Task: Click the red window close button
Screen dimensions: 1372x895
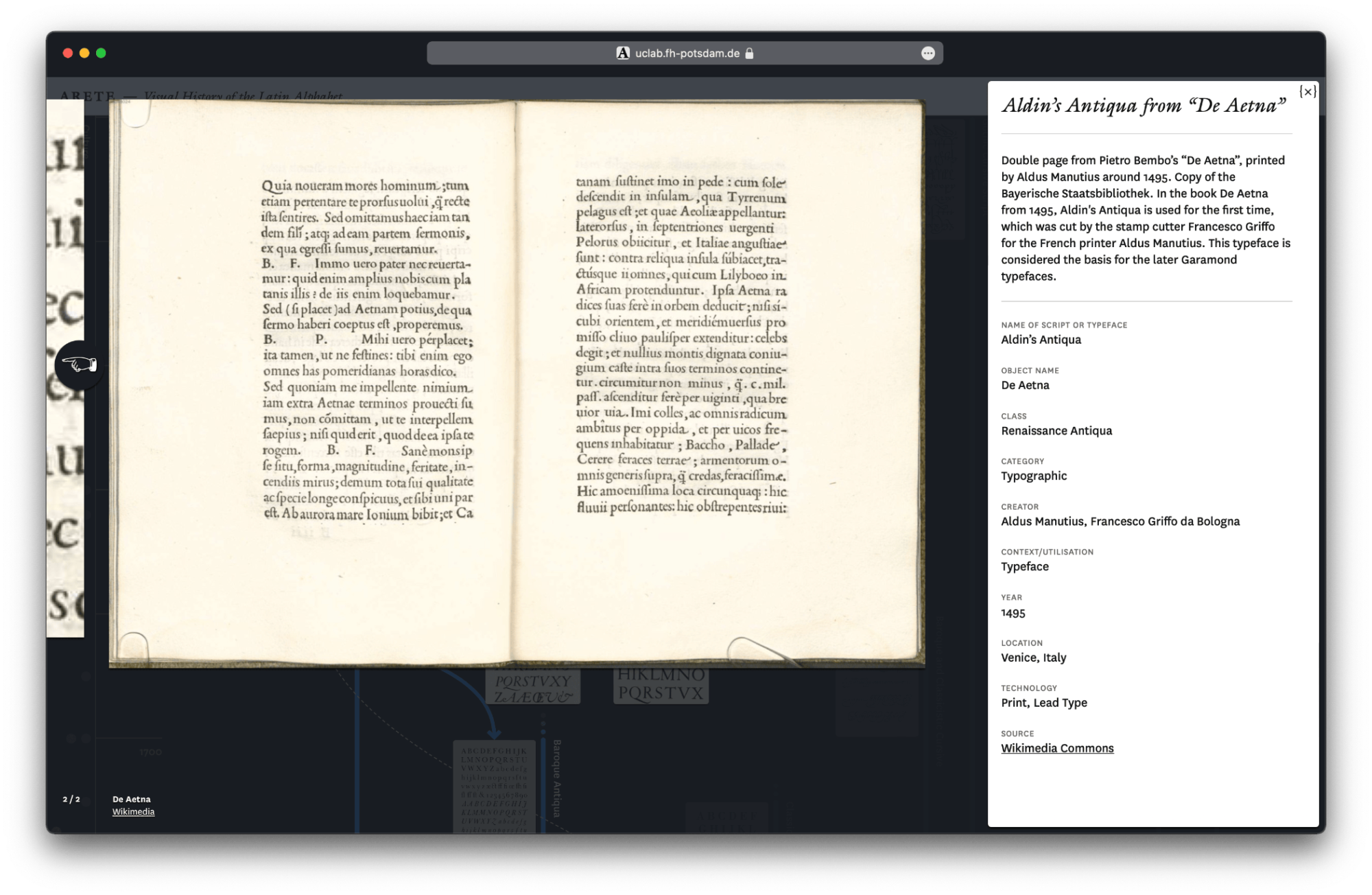Action: [67, 53]
